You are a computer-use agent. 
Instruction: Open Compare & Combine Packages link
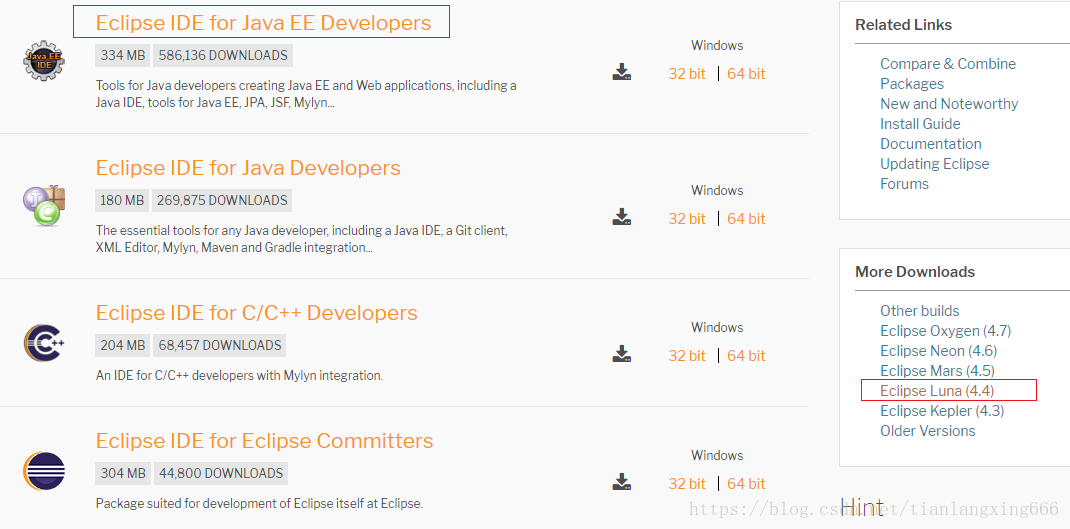pyautogui.click(x=947, y=74)
